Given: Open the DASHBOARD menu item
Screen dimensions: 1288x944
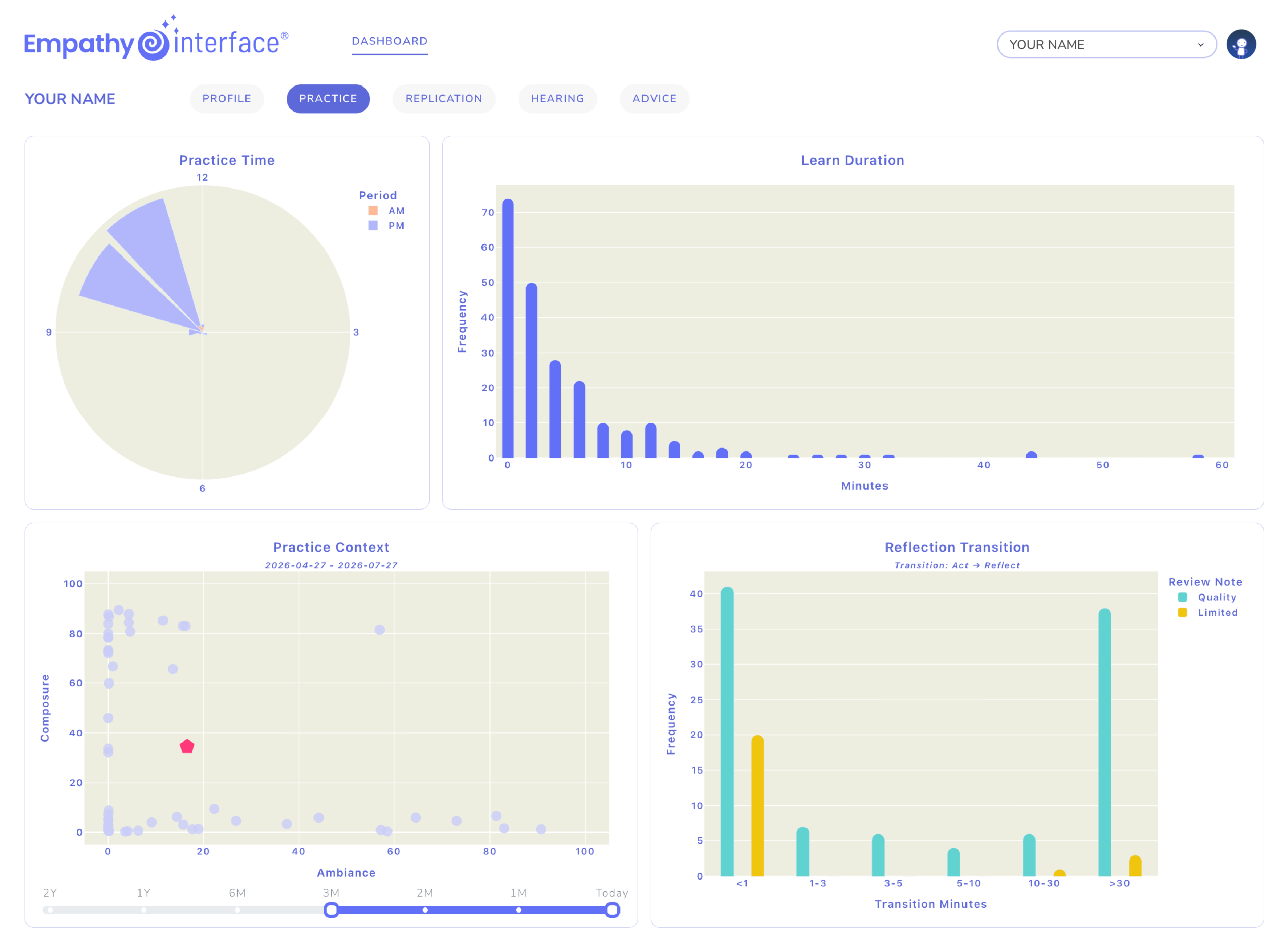Looking at the screenshot, I should coord(389,41).
